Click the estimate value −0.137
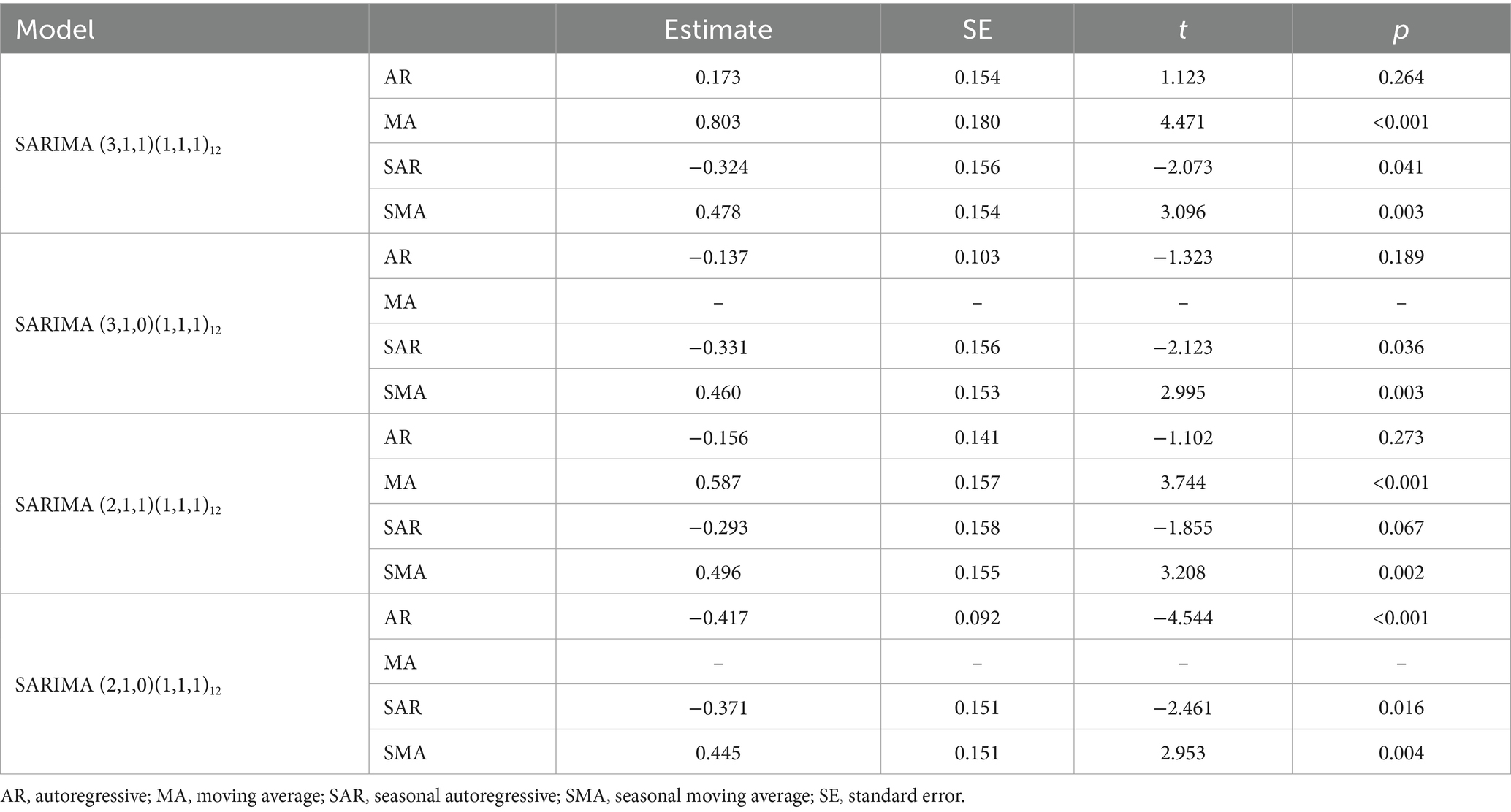Image resolution: width=1511 pixels, height=812 pixels. 718,257
